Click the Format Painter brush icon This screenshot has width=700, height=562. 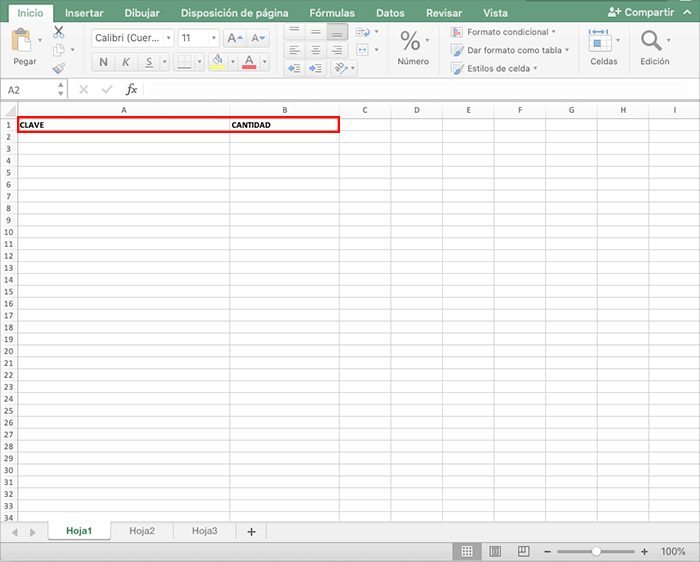(x=58, y=68)
